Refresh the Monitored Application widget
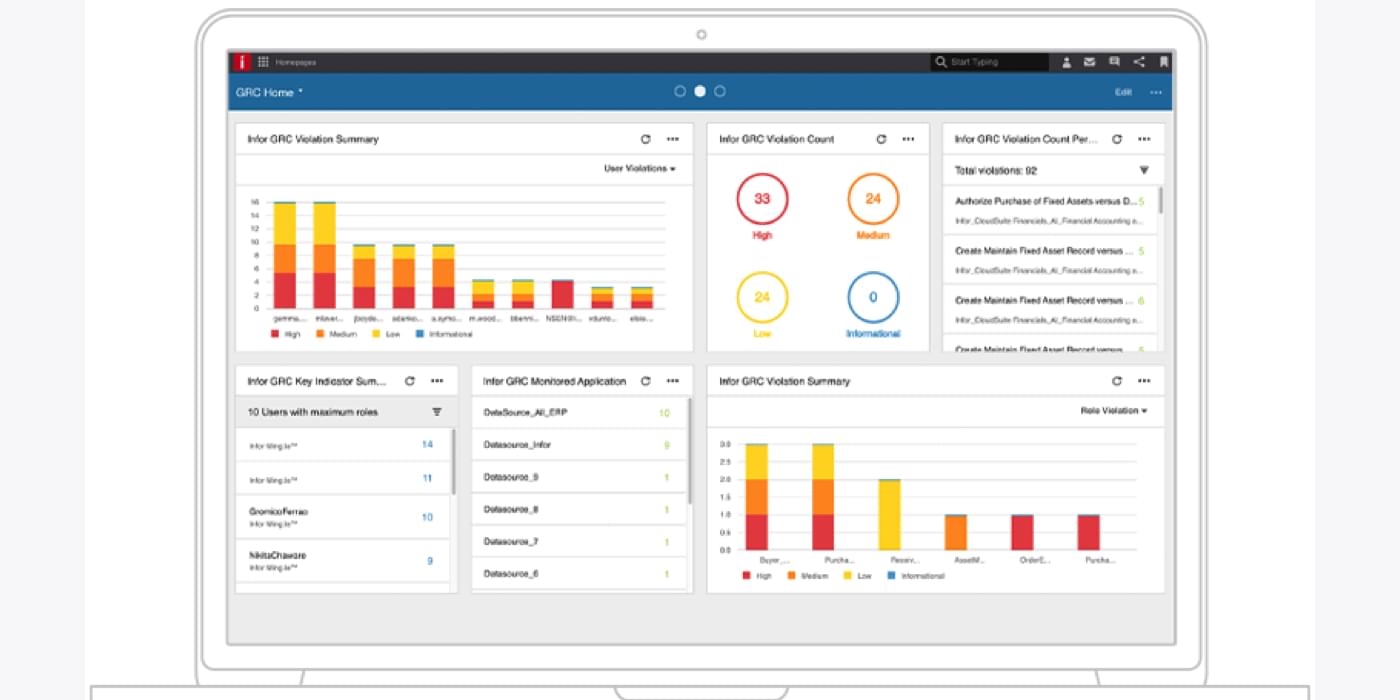This screenshot has height=700, width=1400. coord(645,381)
